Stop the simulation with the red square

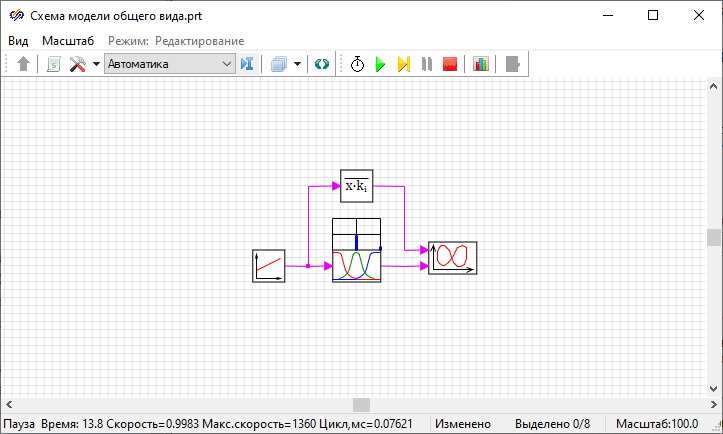[x=450, y=64]
